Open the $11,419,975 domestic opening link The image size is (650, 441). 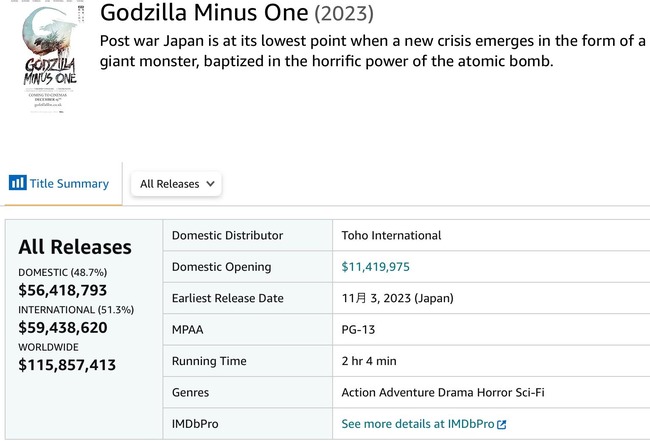click(x=375, y=267)
